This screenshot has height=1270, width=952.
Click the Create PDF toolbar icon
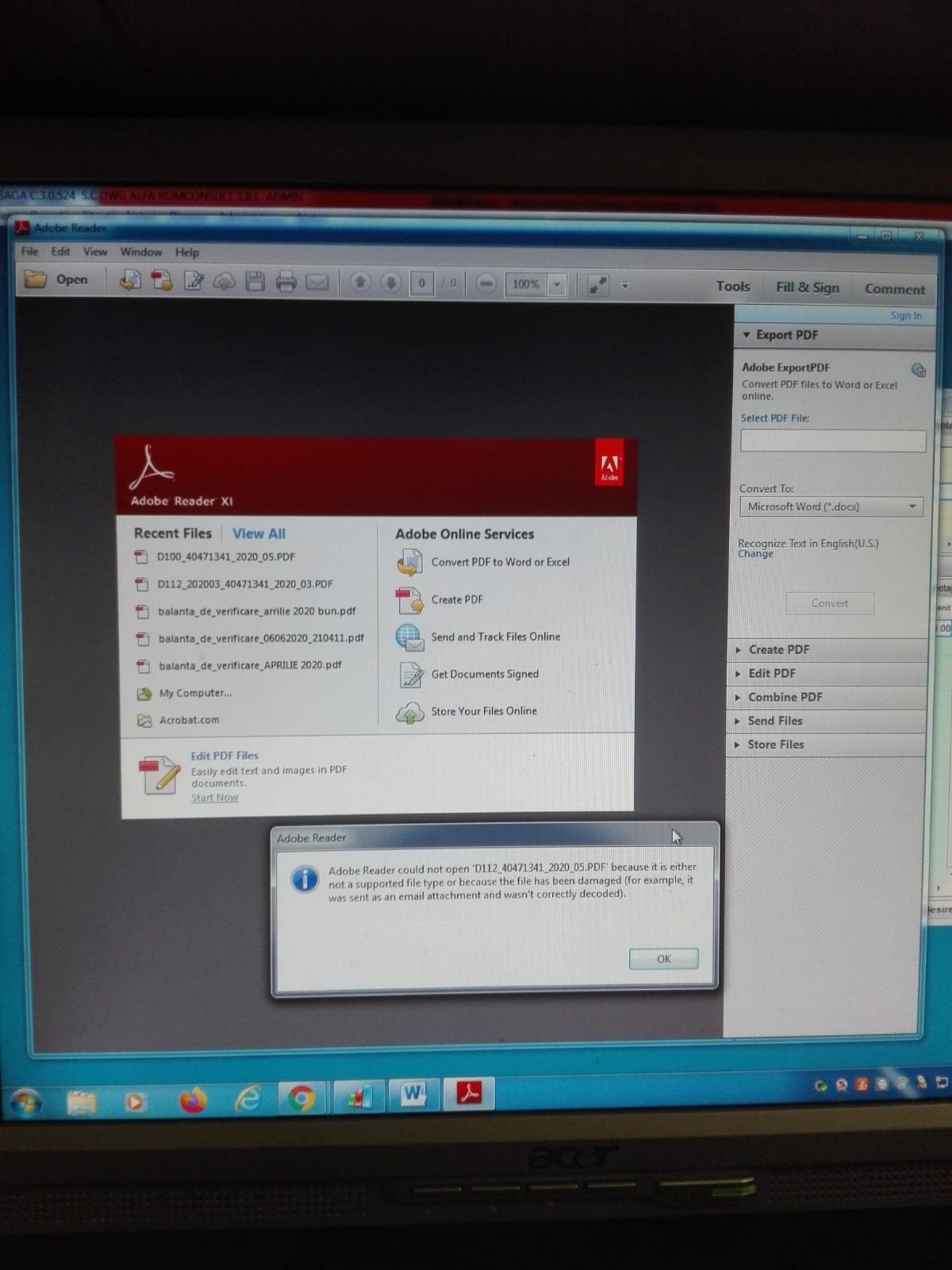click(x=162, y=280)
